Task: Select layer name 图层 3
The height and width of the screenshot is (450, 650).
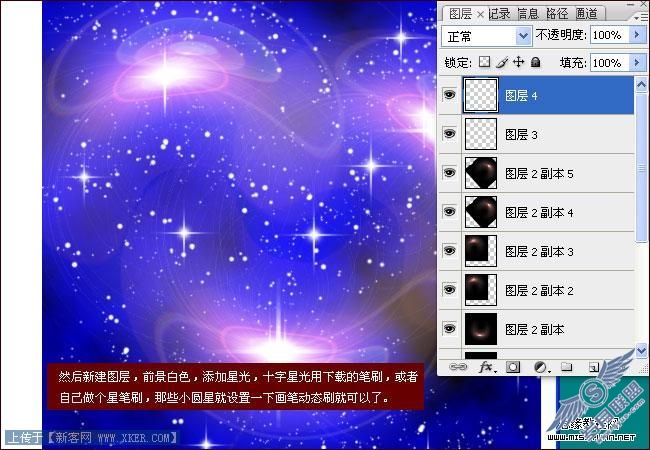Action: (521, 135)
